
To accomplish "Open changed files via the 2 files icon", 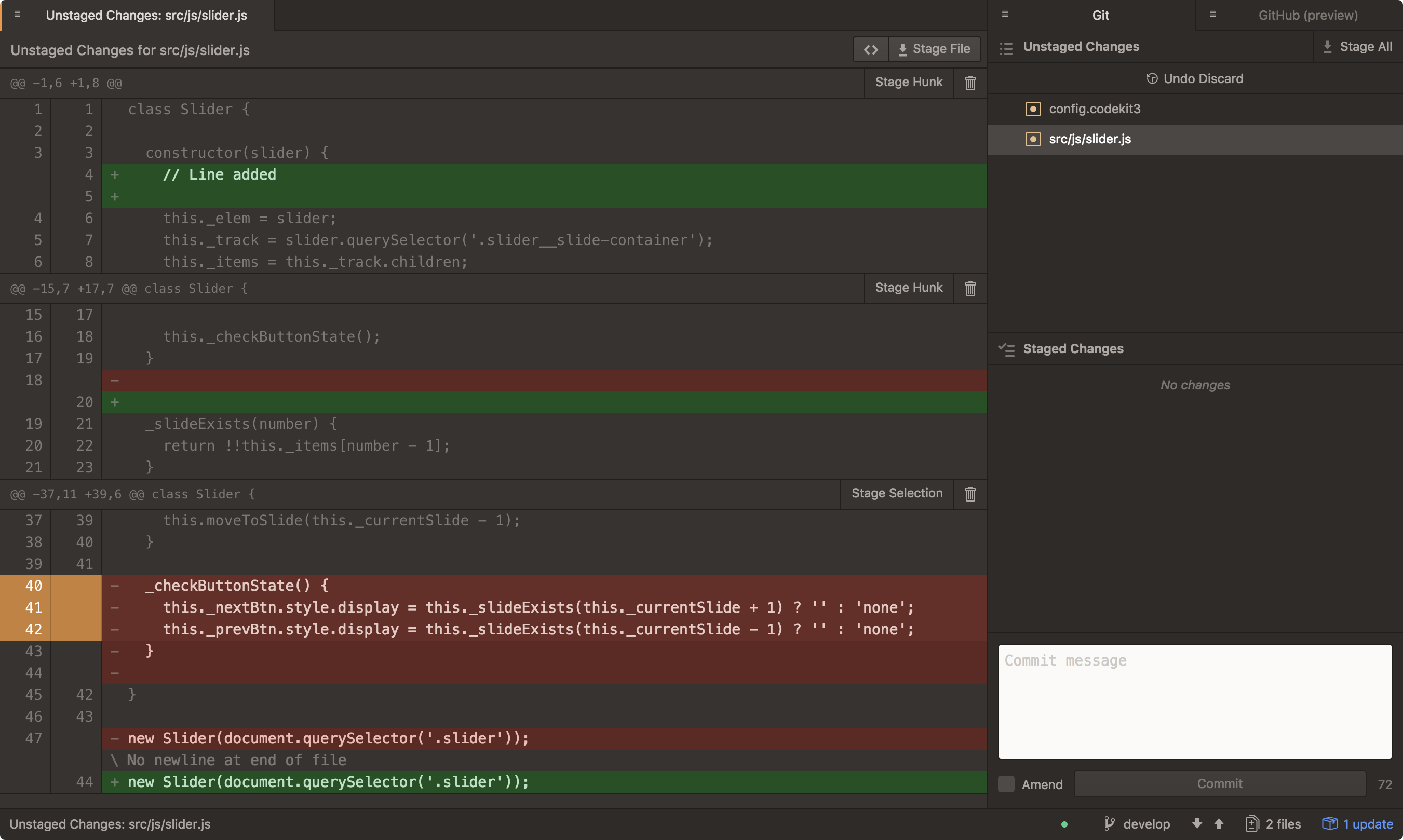I will (1253, 823).
